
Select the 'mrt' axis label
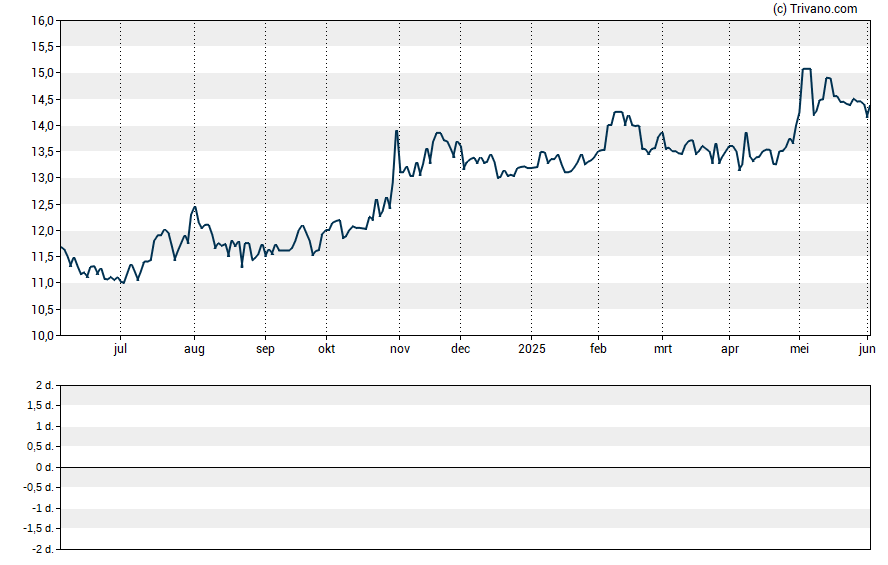click(663, 349)
